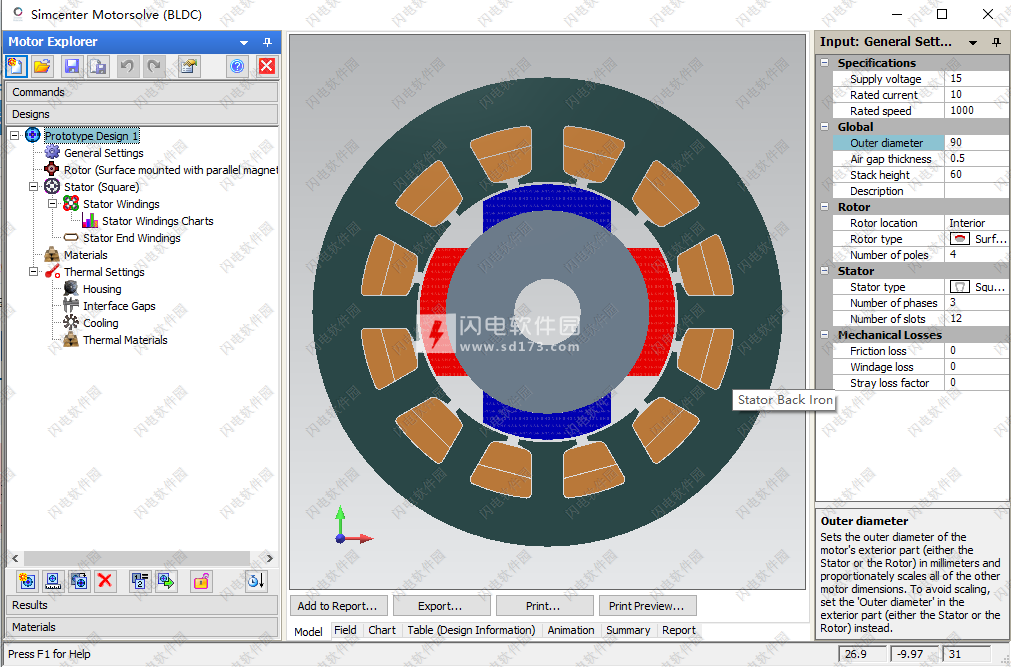
Task: Collapse the Specifications property group
Action: pyautogui.click(x=824, y=63)
